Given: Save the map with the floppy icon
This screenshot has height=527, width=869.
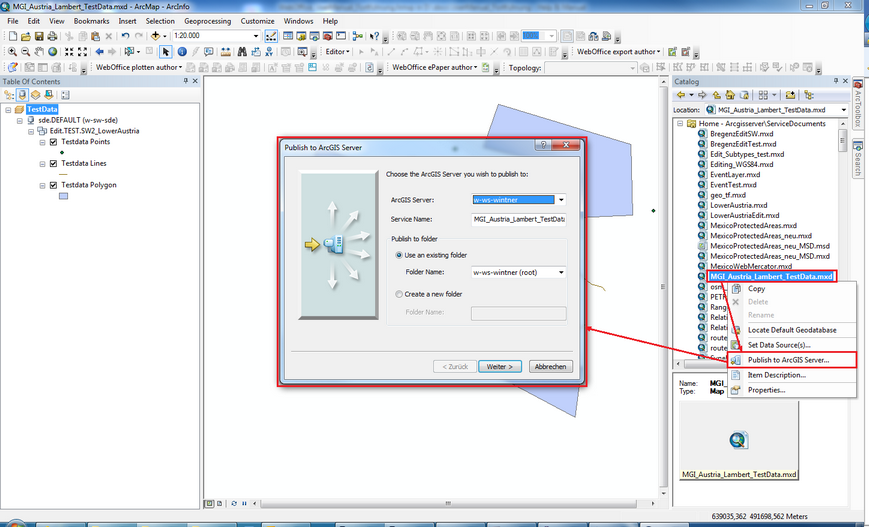Looking at the screenshot, I should [x=39, y=36].
